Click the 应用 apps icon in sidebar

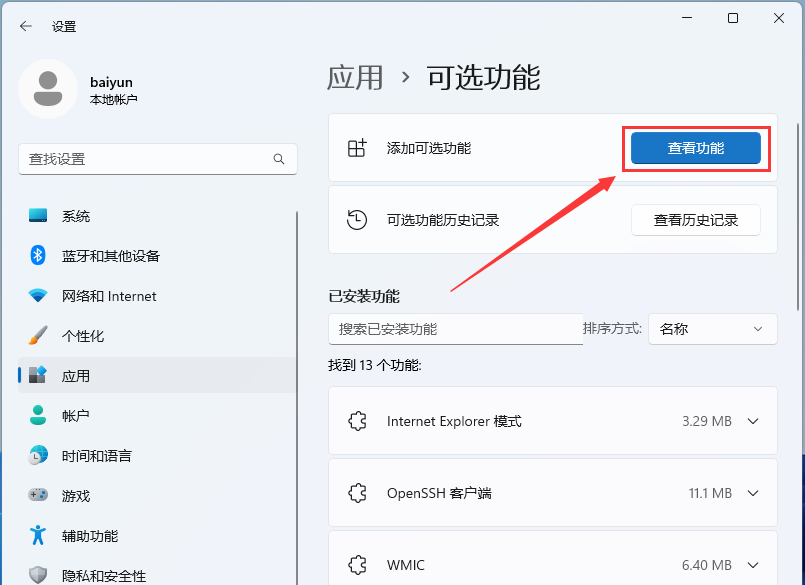tap(38, 375)
